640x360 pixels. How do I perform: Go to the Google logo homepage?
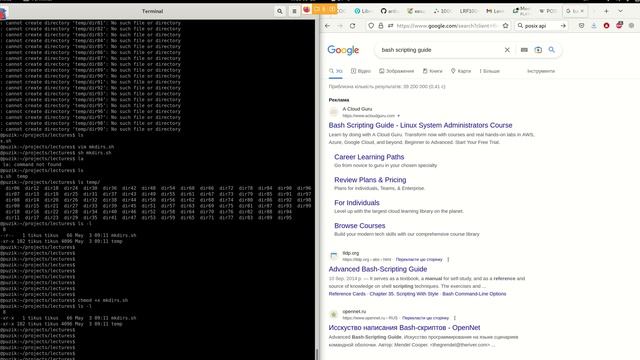(343, 50)
